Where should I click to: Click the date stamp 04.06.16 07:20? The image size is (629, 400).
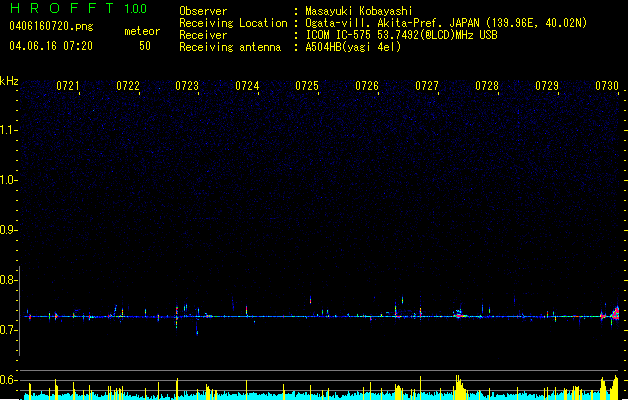51,46
